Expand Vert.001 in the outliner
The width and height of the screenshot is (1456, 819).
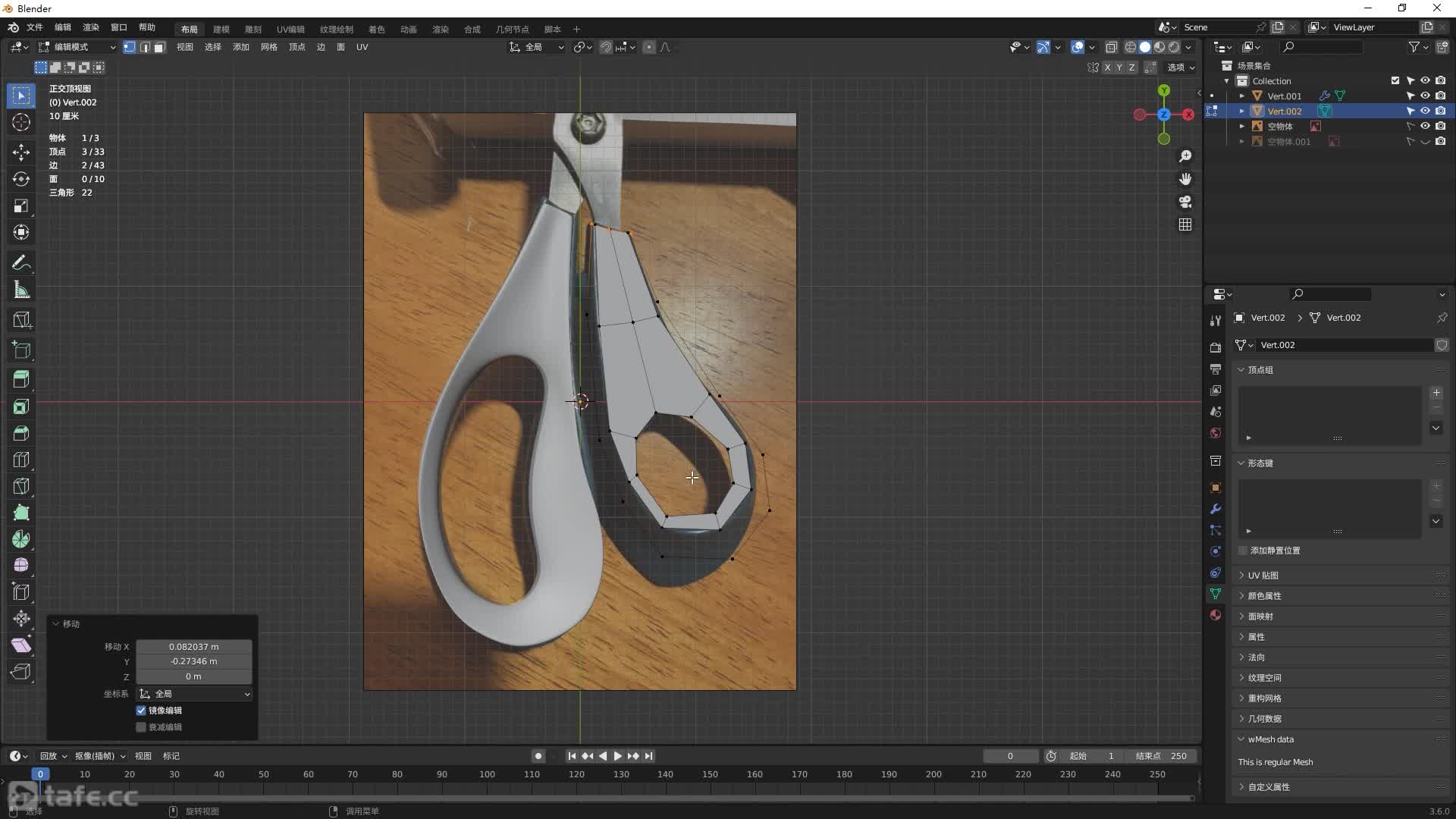click(x=1241, y=96)
